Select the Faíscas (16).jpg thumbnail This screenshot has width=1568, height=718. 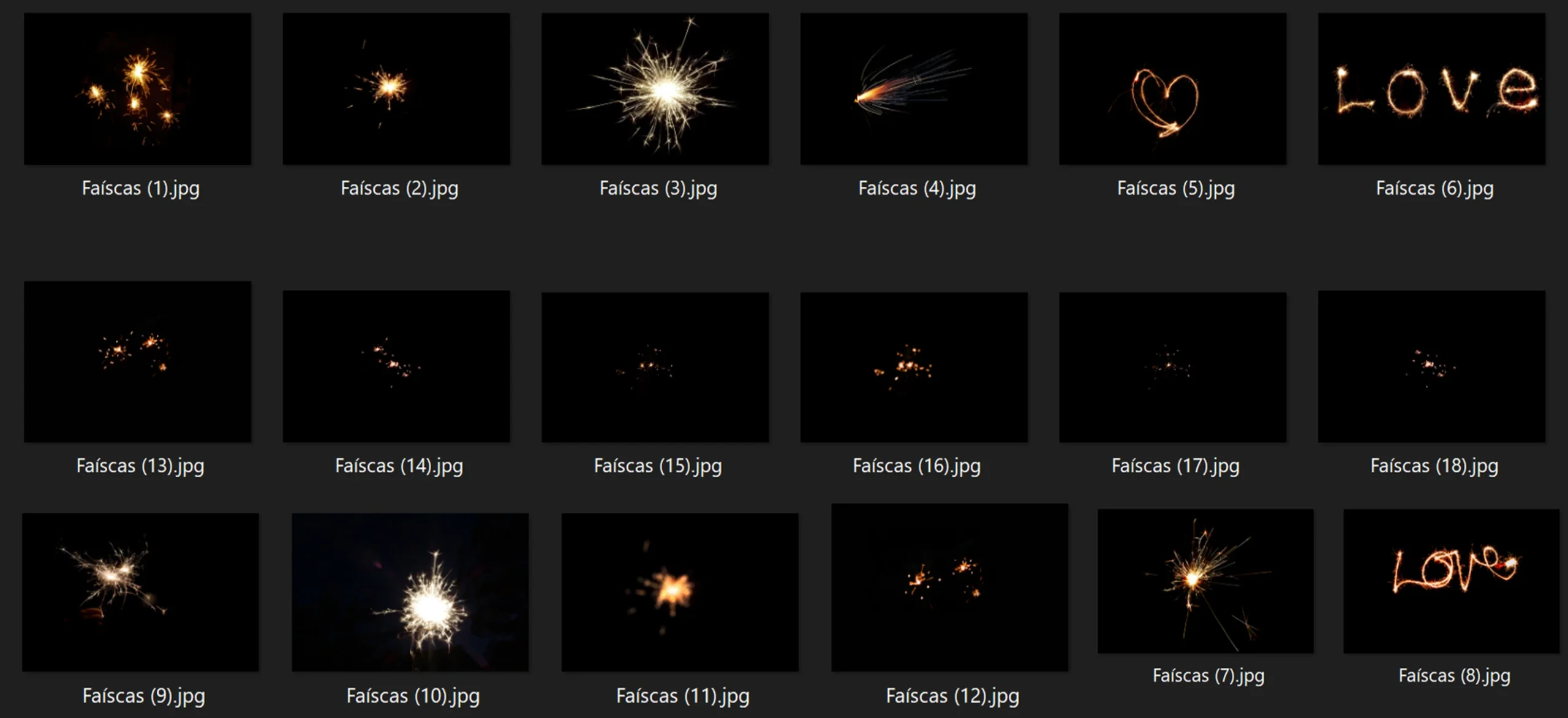point(914,366)
